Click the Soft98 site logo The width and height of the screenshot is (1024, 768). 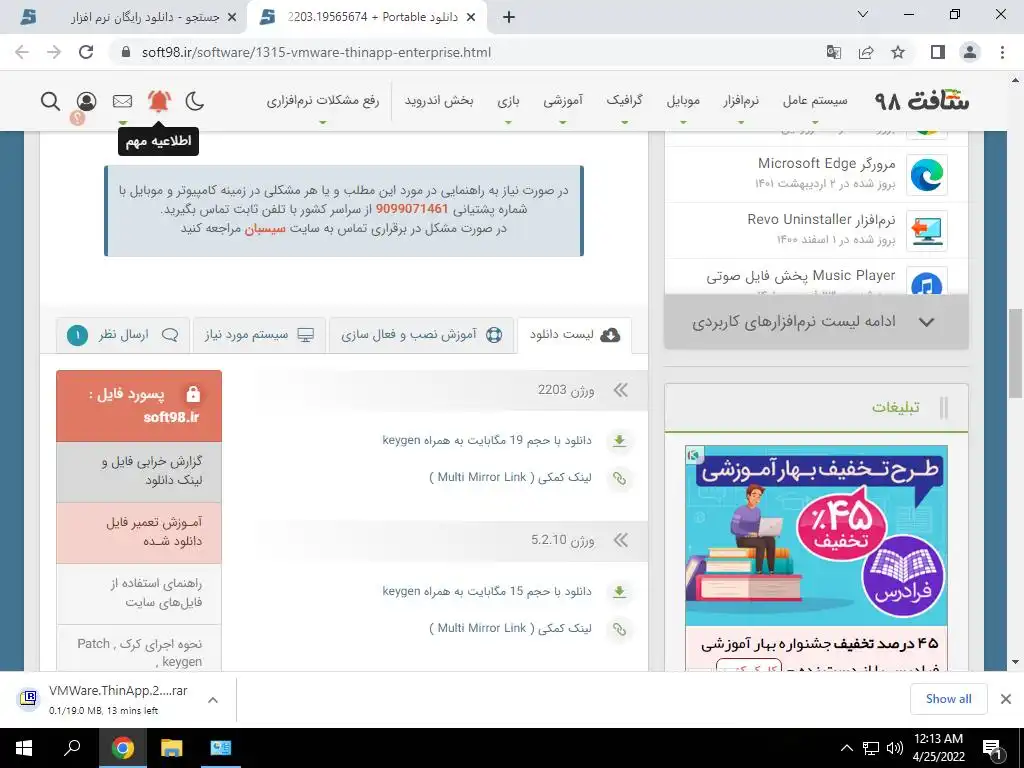point(922,101)
